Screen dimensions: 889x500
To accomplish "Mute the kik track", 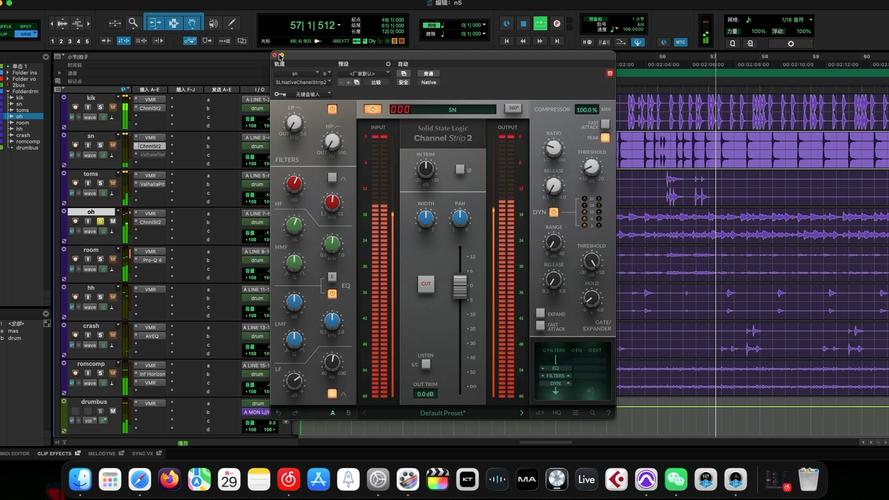I will pyautogui.click(x=112, y=107).
